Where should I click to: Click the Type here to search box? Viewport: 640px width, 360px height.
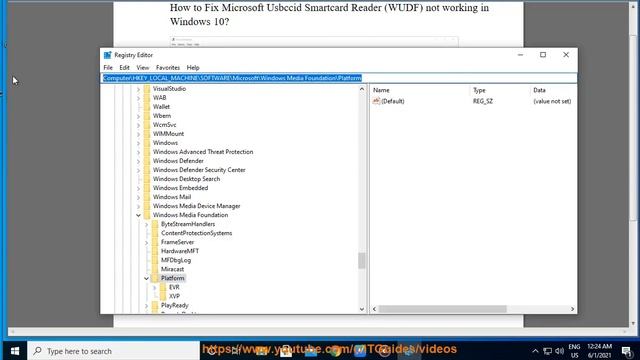pyautogui.click(x=113, y=351)
